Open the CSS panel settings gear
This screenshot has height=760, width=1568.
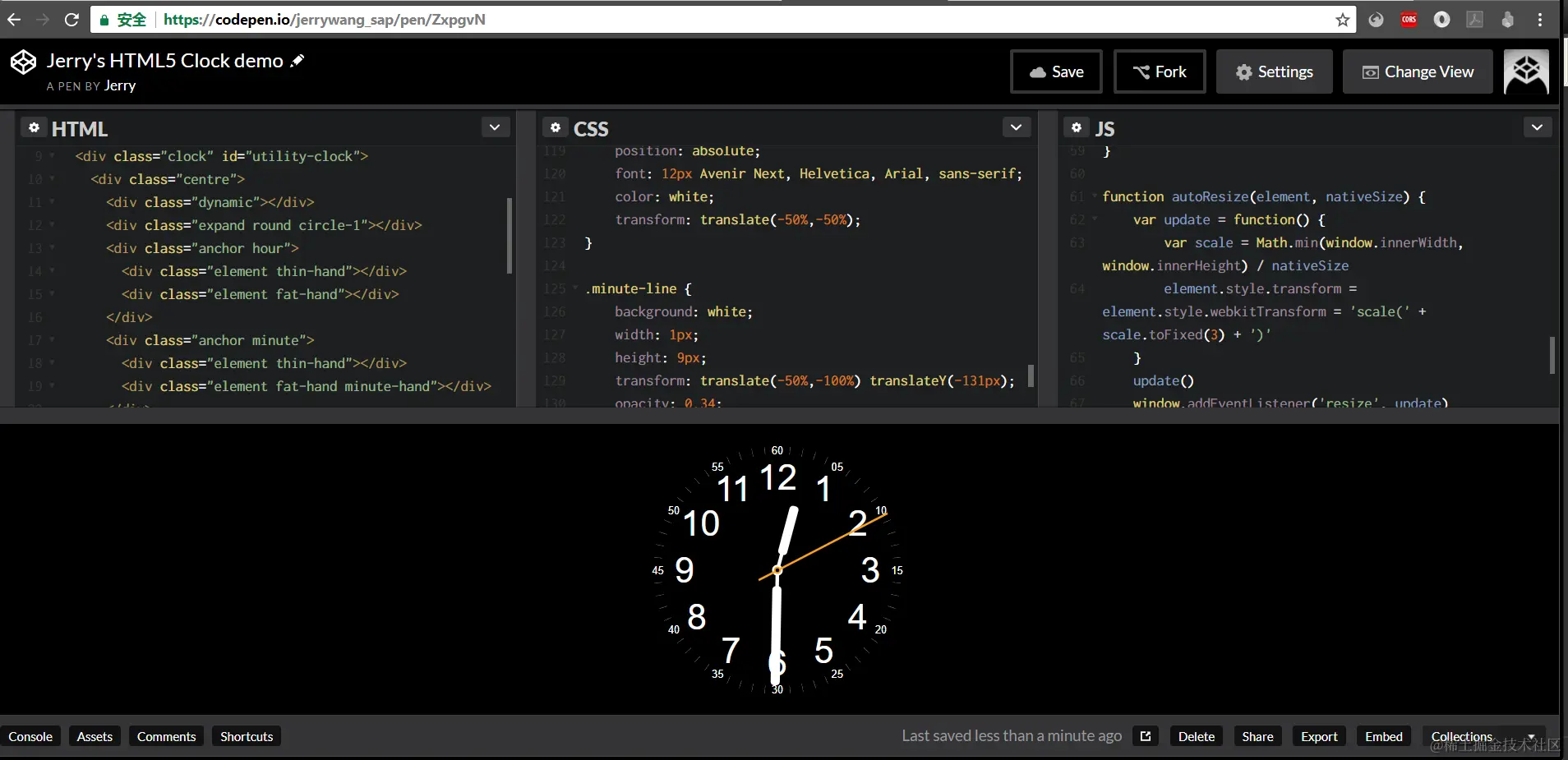click(x=556, y=127)
